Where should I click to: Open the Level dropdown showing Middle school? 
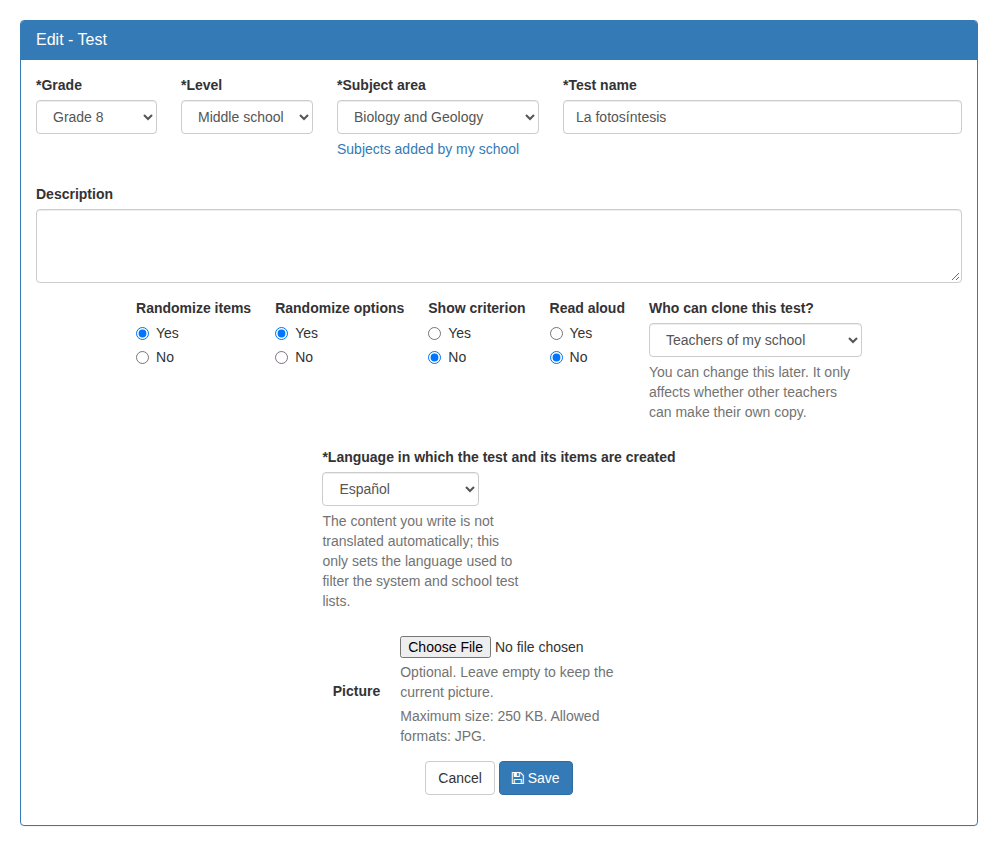coord(247,117)
